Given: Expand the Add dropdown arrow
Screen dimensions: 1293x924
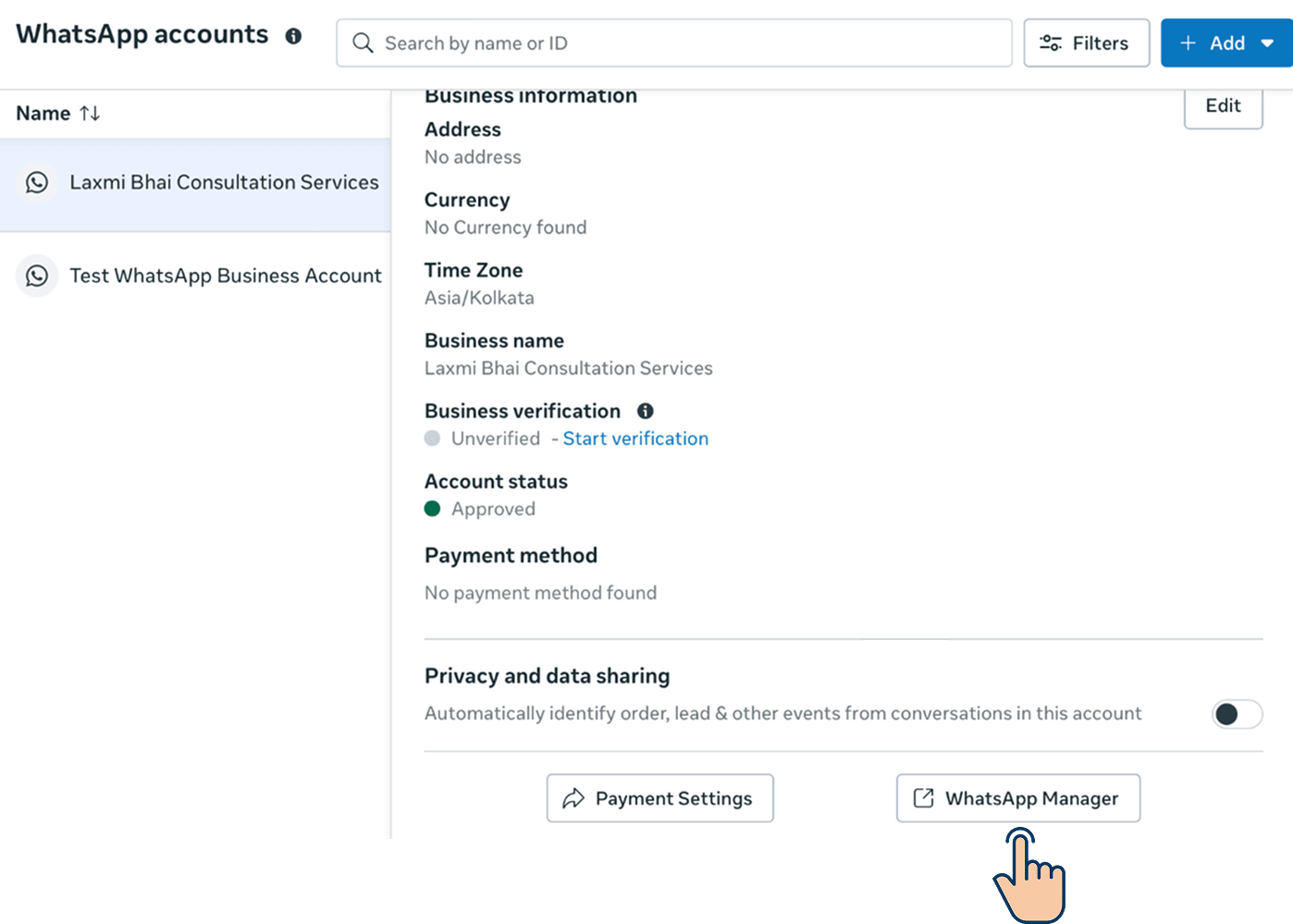Looking at the screenshot, I should (x=1267, y=43).
